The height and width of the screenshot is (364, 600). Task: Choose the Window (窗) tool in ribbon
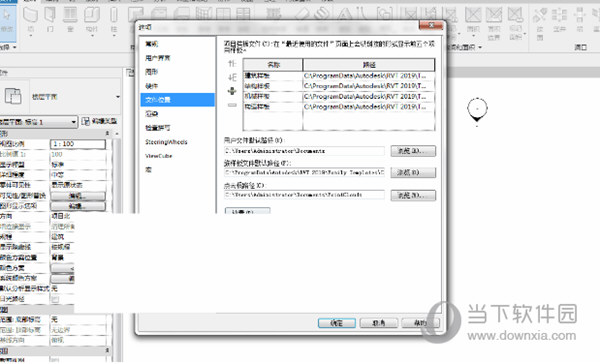click(x=70, y=19)
